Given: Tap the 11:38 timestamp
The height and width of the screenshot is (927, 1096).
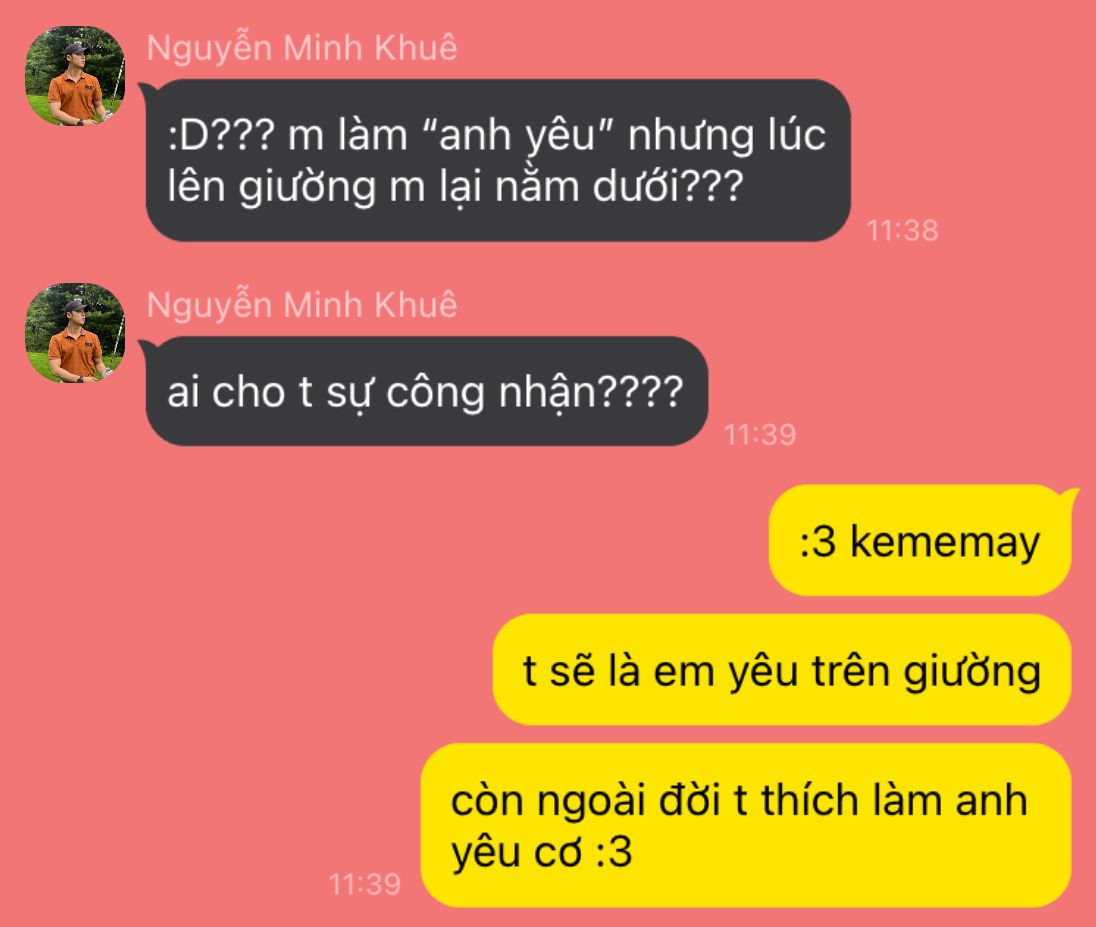Looking at the screenshot, I should pyautogui.click(x=902, y=230).
